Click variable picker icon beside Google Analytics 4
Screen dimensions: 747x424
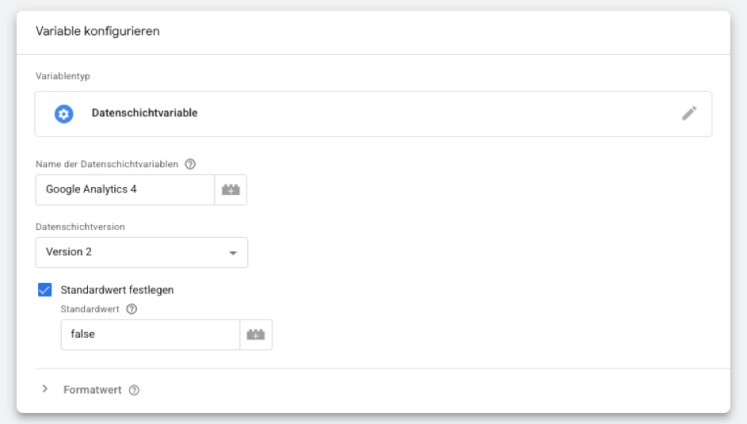tap(231, 190)
